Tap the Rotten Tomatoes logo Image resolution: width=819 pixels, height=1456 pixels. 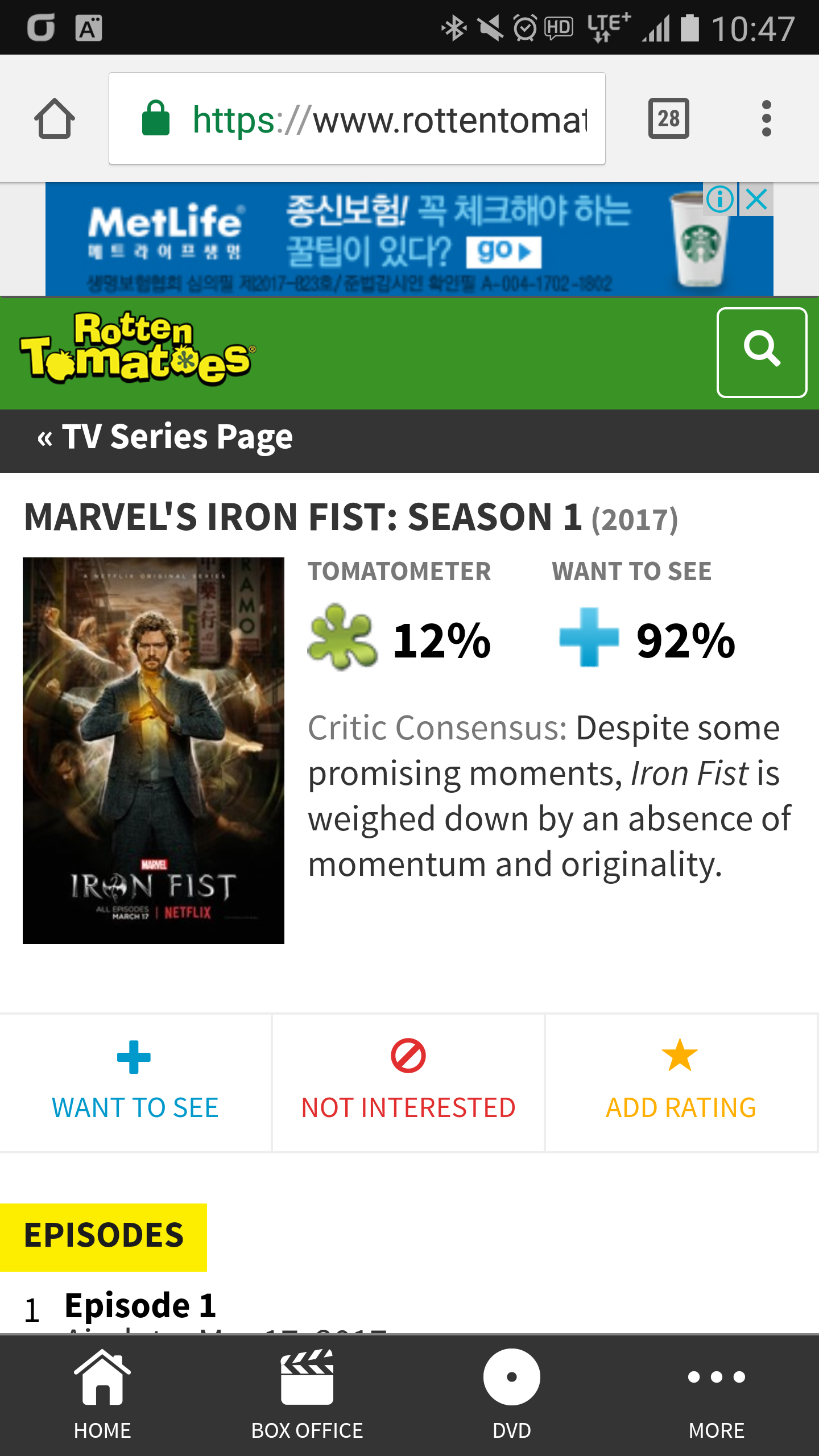138,349
